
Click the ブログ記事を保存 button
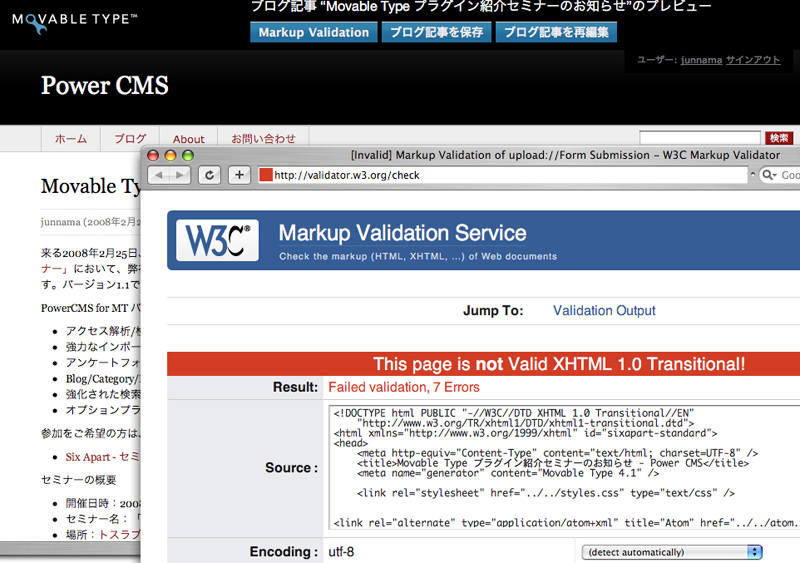(436, 32)
